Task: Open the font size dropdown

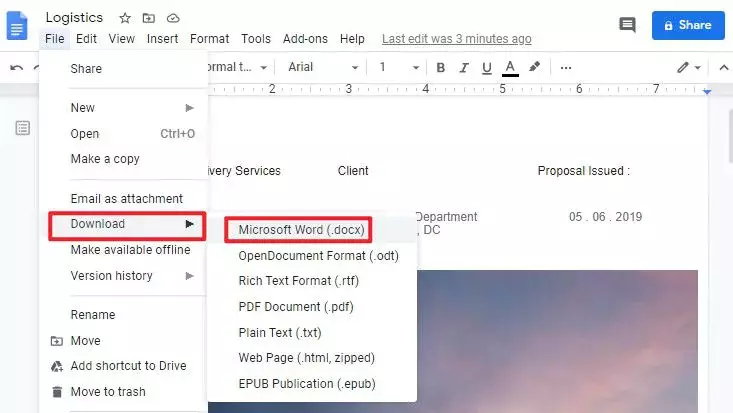Action: [399, 67]
